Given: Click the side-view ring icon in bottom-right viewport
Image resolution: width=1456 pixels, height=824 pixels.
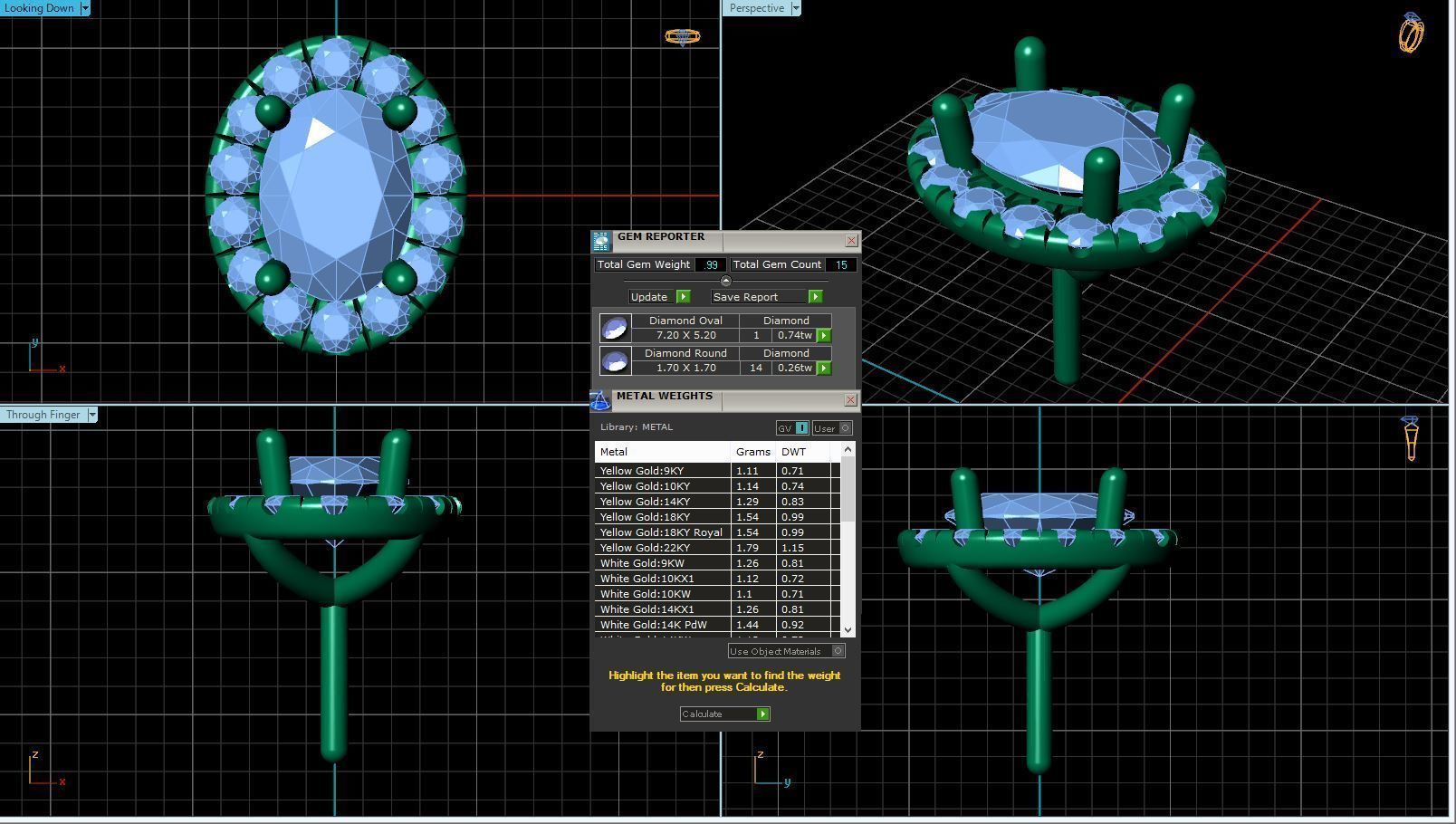Looking at the screenshot, I should 1411,438.
